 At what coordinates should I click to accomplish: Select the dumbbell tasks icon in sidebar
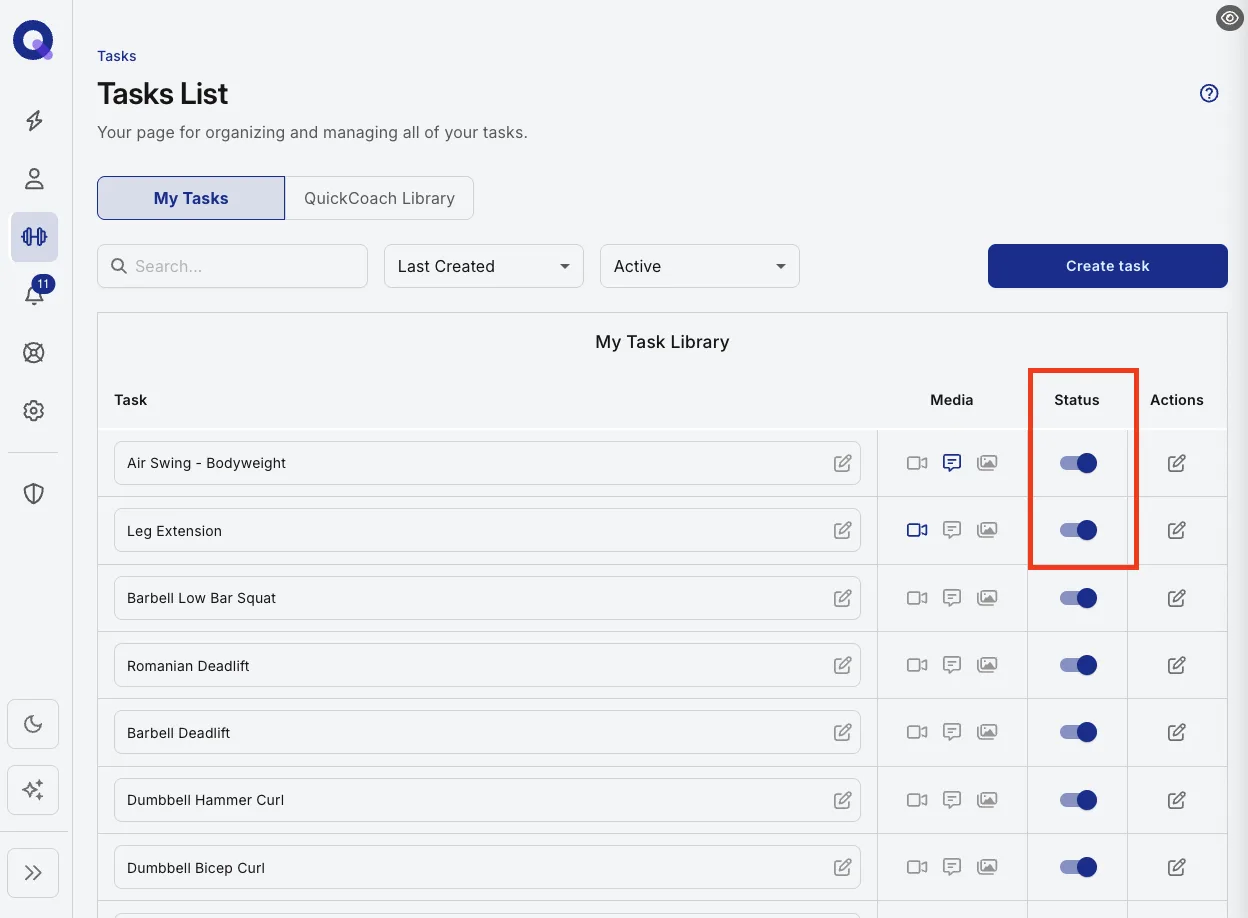click(x=34, y=237)
